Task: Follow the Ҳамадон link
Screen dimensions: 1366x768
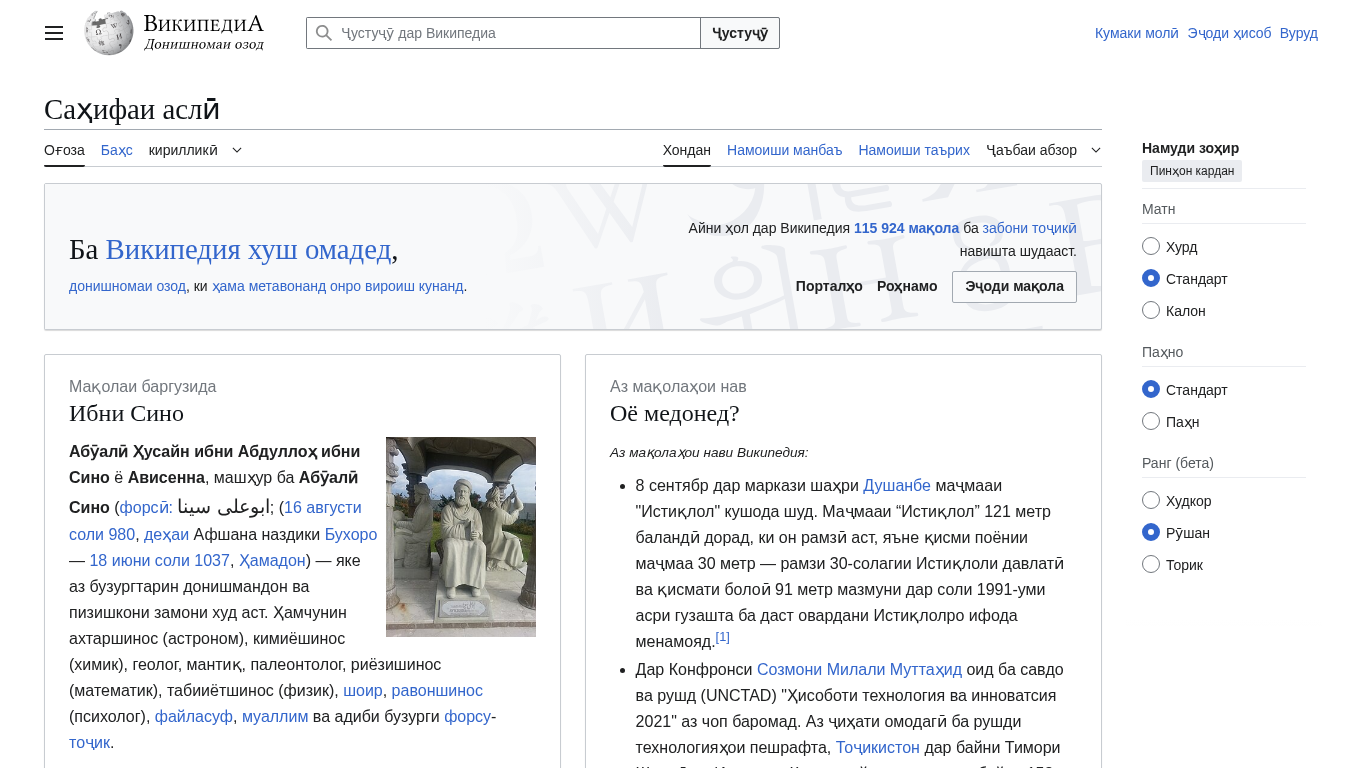Action: (x=272, y=560)
